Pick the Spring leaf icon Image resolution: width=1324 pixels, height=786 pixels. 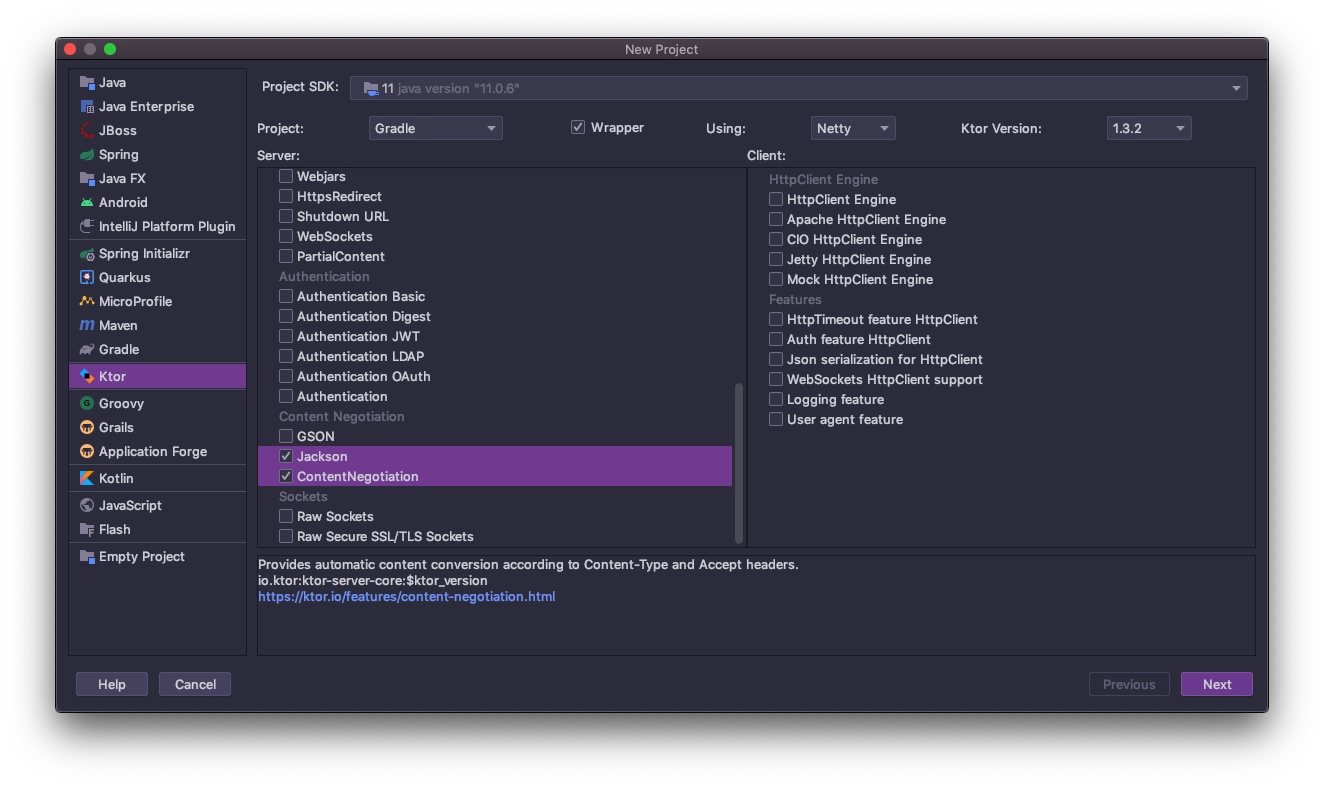pos(87,155)
